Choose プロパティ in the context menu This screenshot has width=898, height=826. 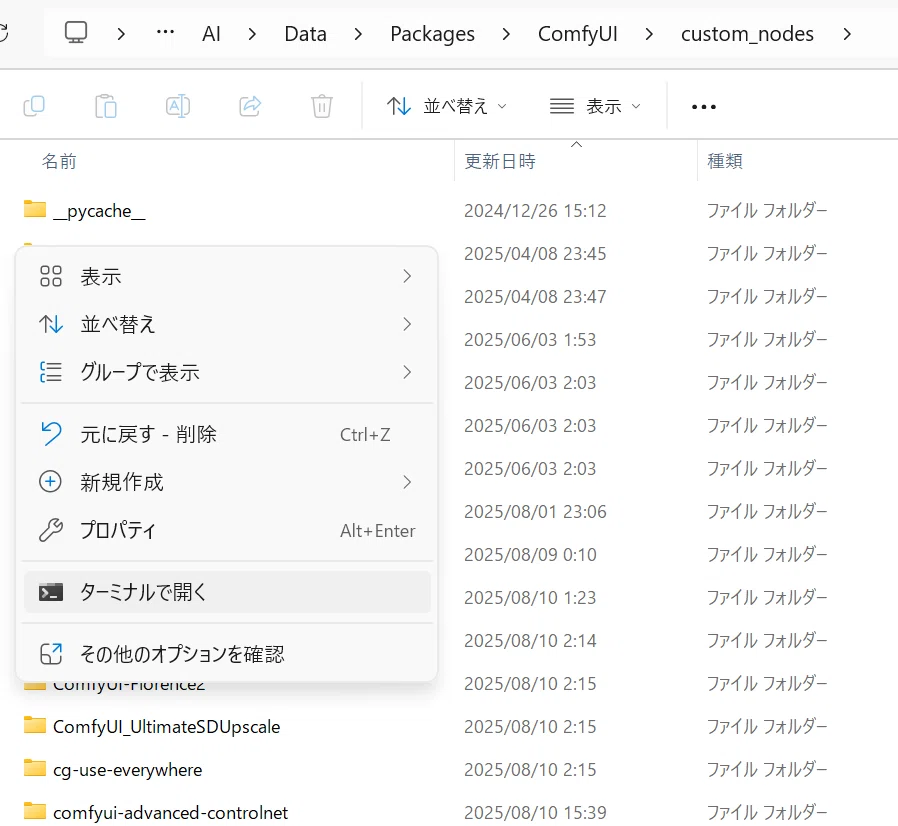[227, 530]
